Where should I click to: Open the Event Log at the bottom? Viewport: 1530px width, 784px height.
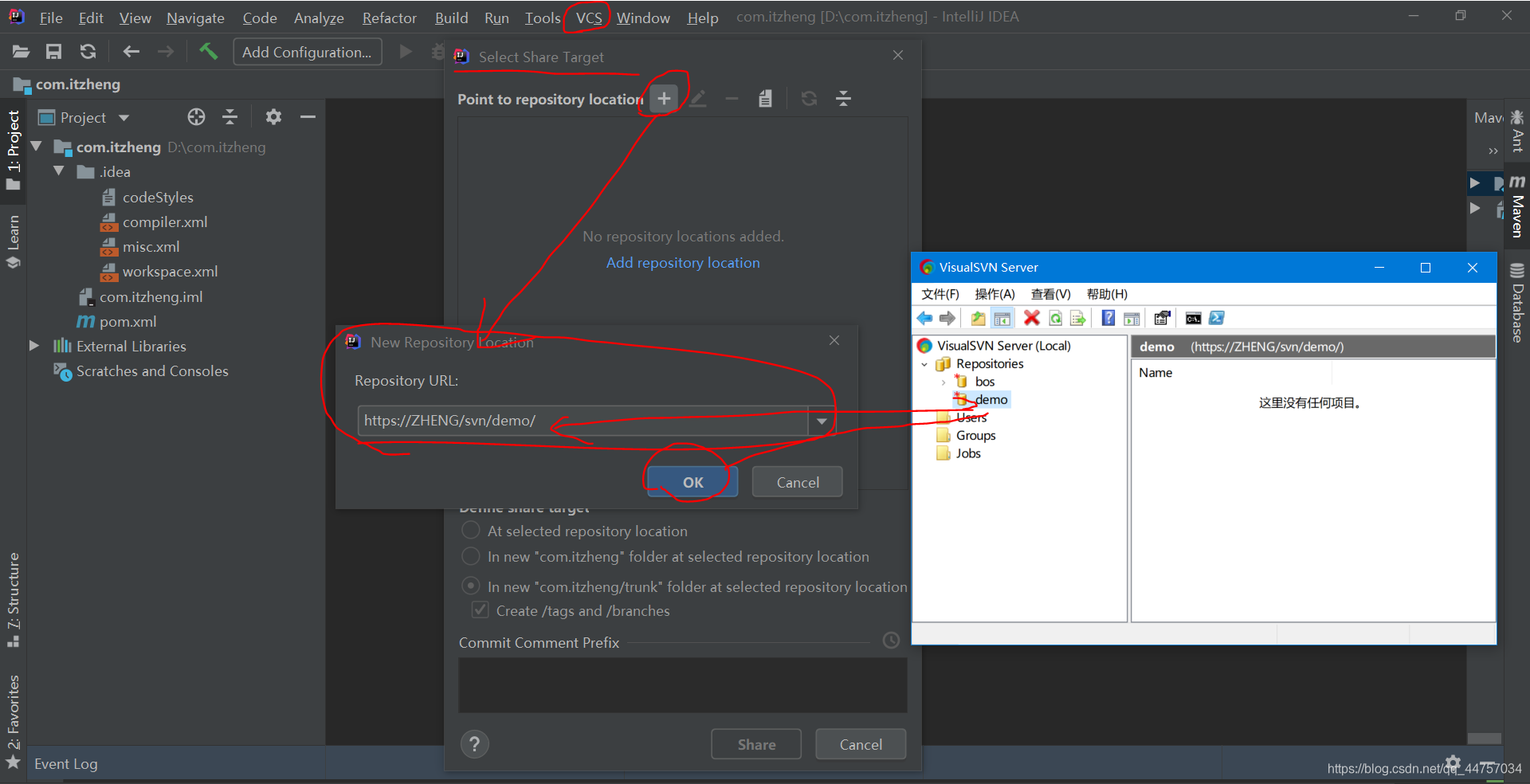click(66, 763)
